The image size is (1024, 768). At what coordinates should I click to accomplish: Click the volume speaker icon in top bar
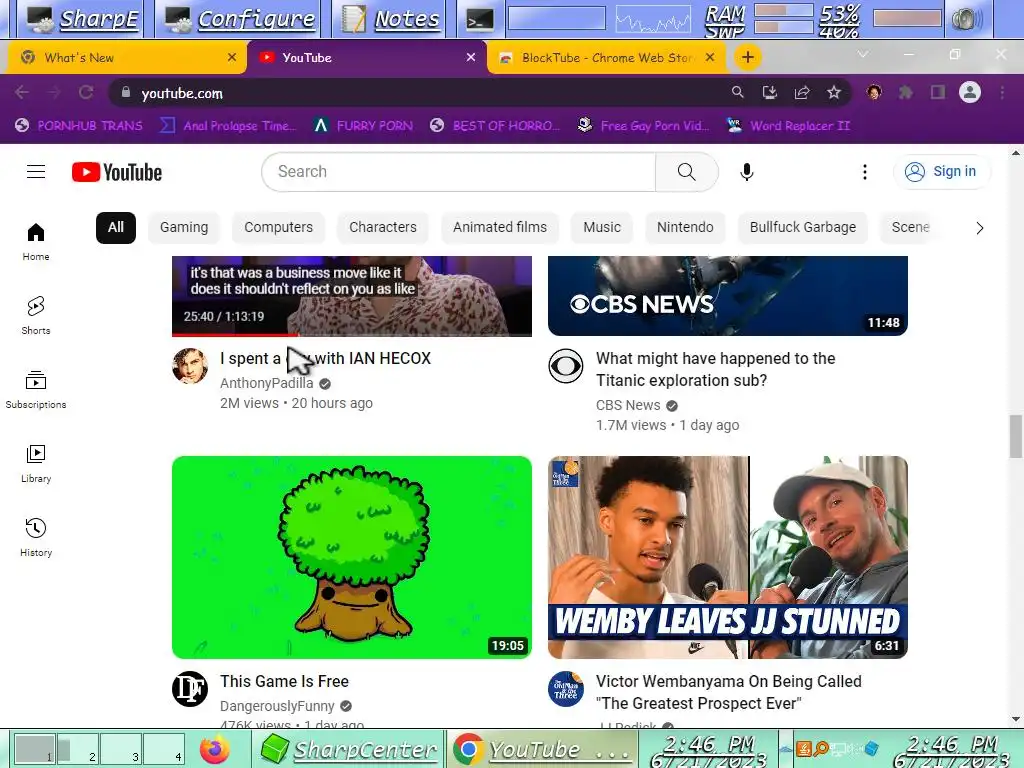(967, 20)
